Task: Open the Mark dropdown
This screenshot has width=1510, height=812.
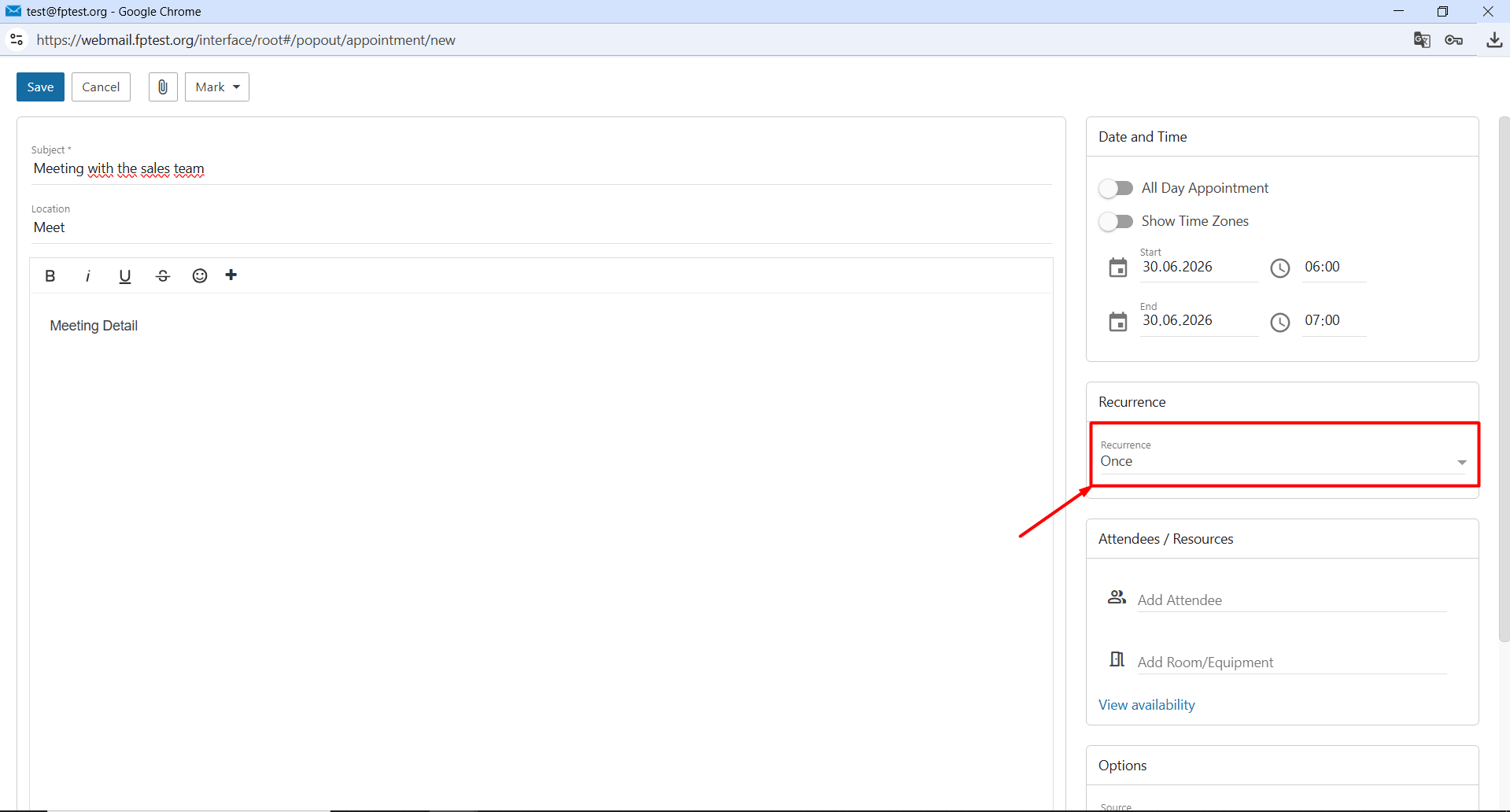Action: point(217,87)
